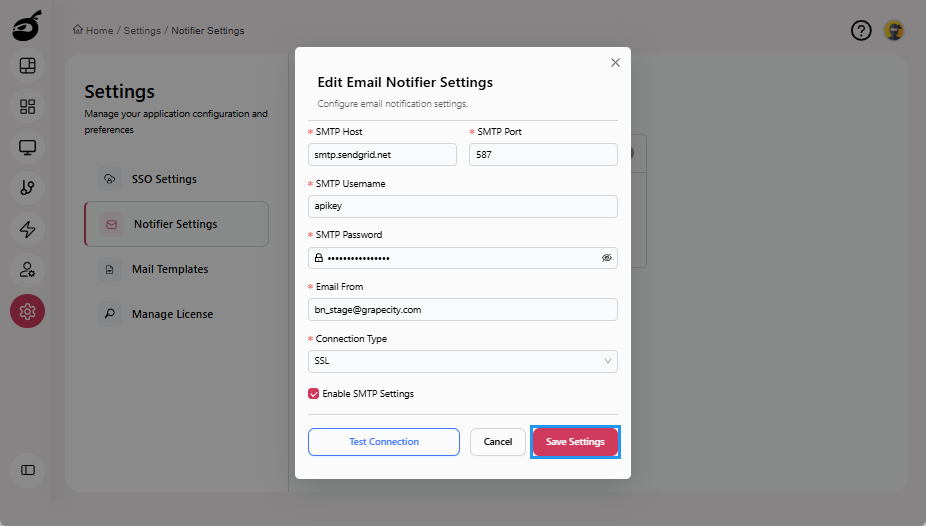Click the SMTP Port input field
926x526 pixels.
pos(543,155)
